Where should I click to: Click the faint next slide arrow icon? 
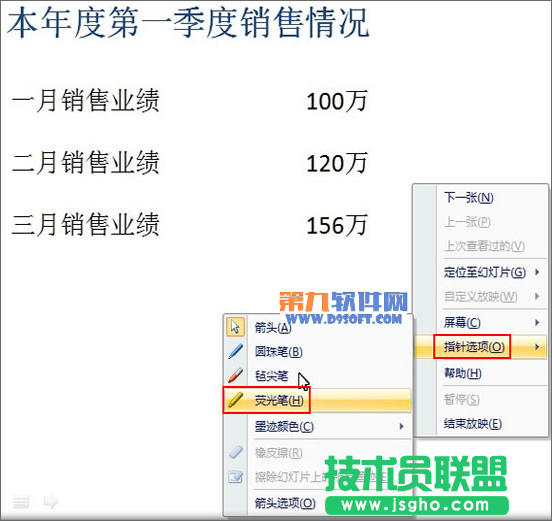pos(51,501)
